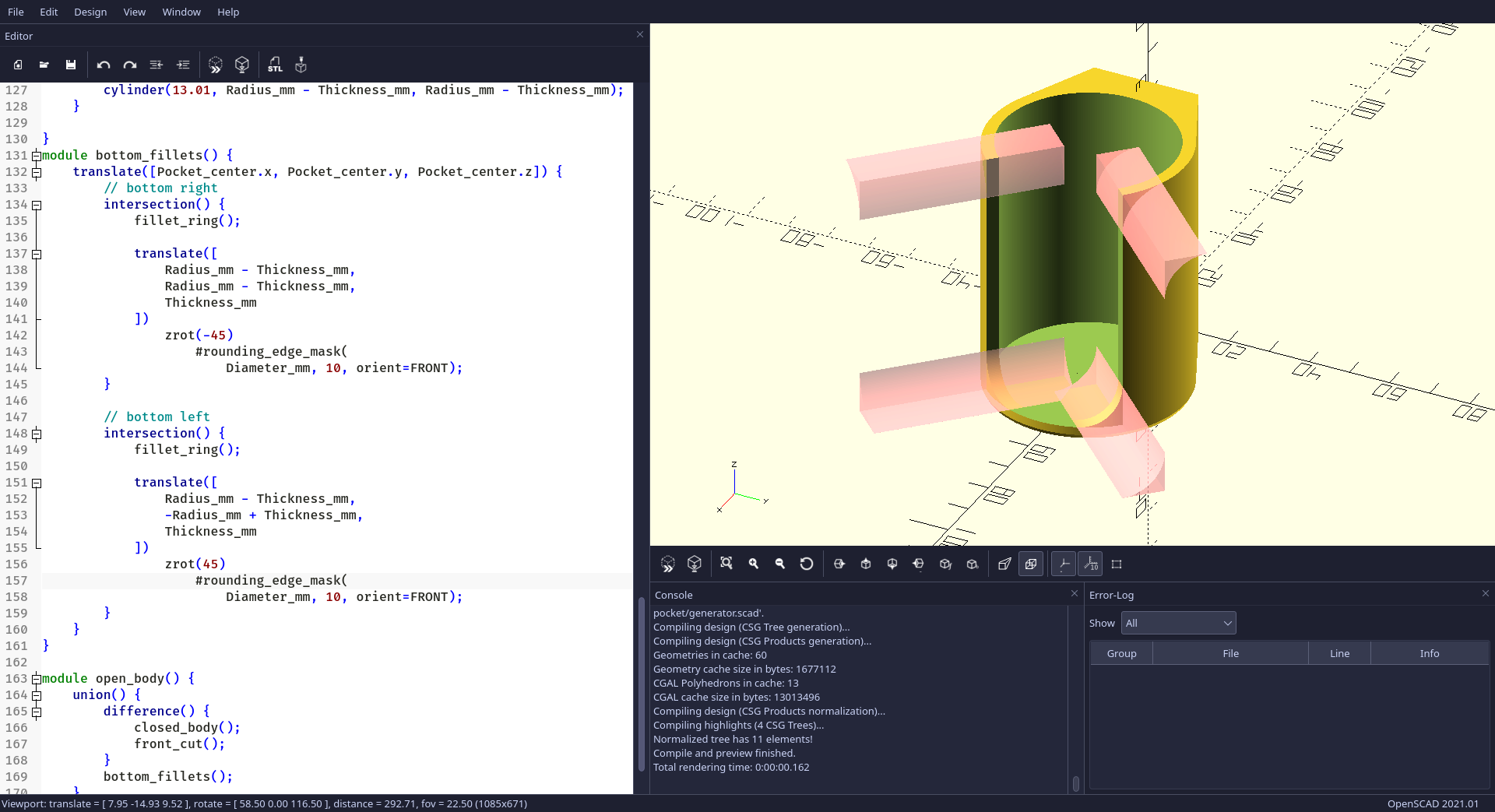
Task: Collapse the translate block at line 137
Action: point(37,254)
